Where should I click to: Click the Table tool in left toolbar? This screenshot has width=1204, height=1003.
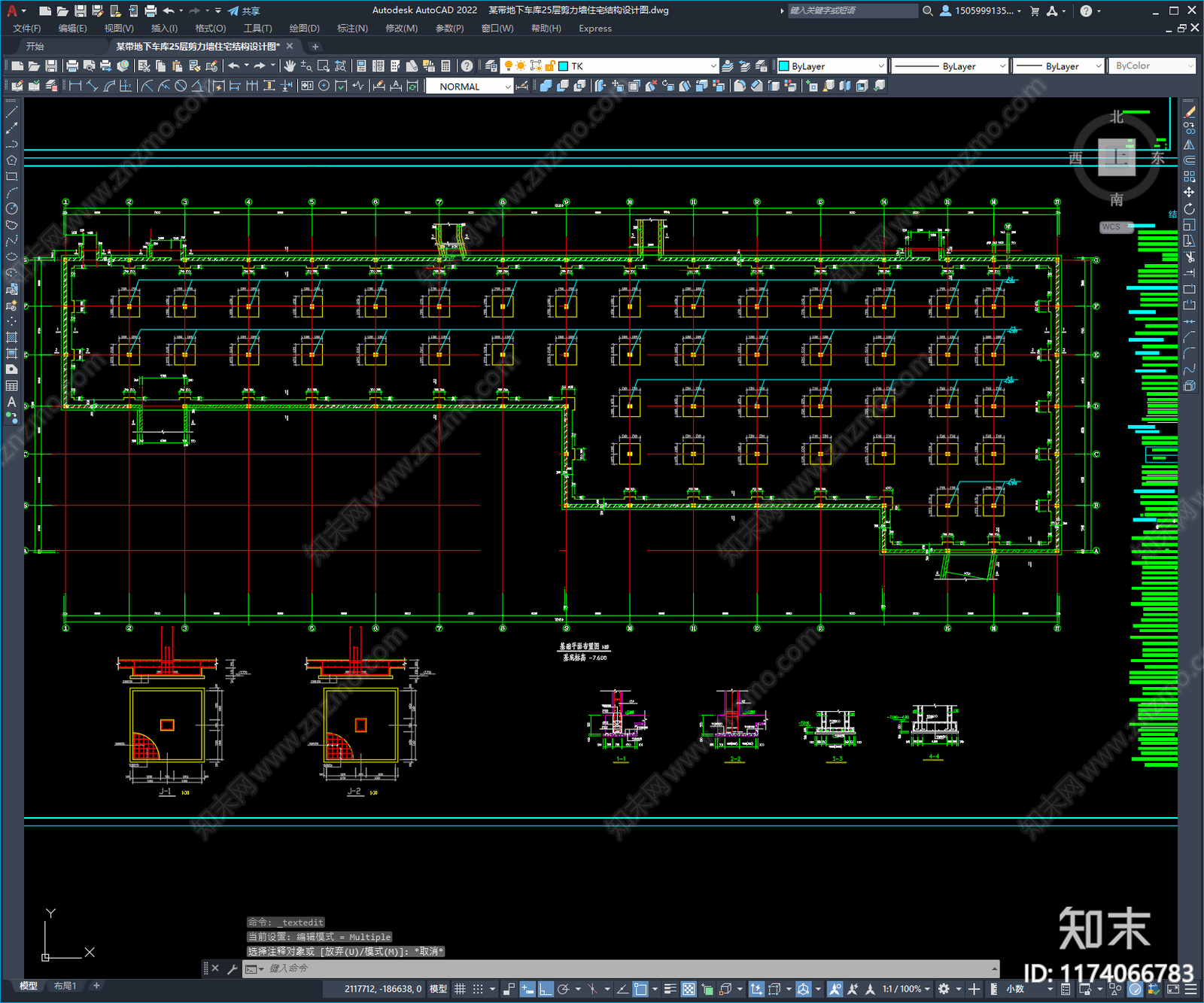(11, 385)
